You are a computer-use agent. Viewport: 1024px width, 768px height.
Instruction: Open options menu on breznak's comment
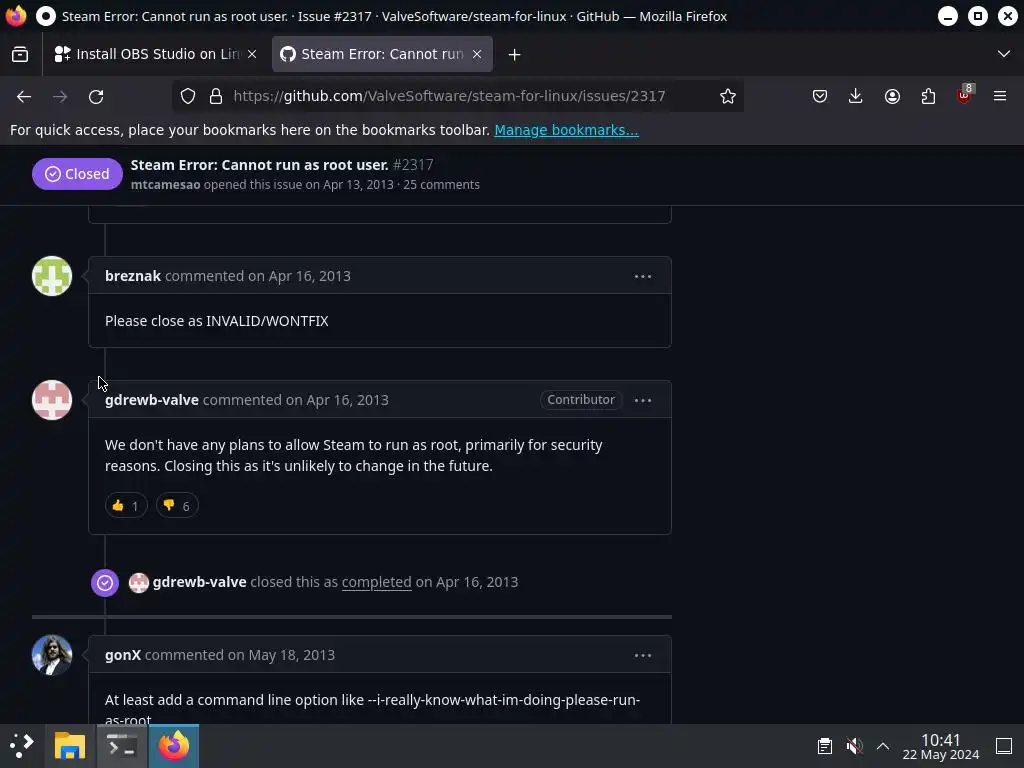[x=643, y=276]
